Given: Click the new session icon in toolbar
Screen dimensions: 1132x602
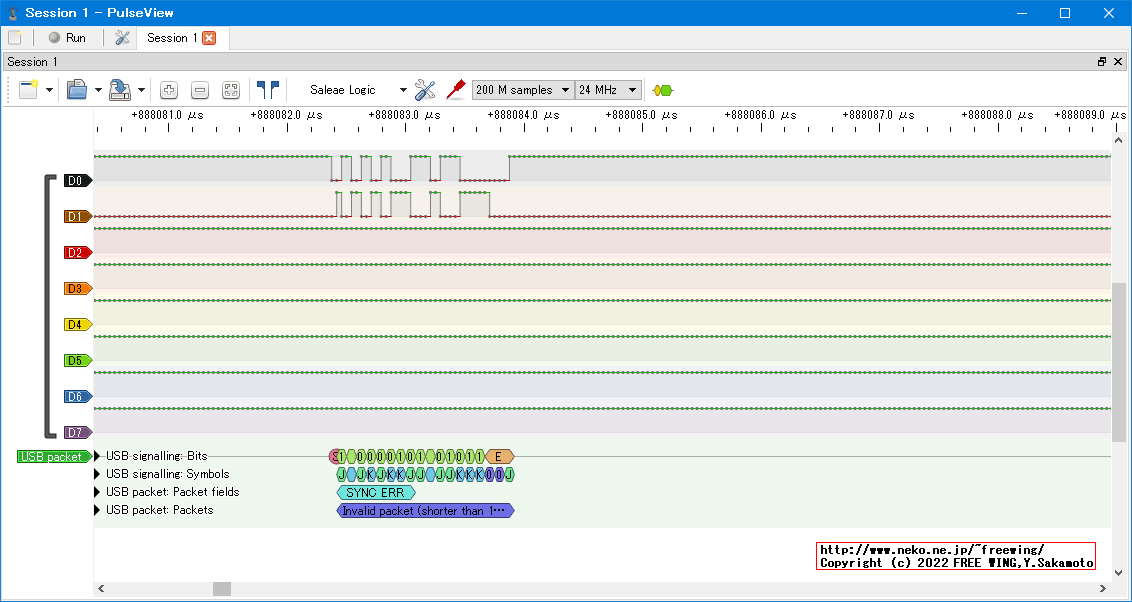Looking at the screenshot, I should click(28, 90).
